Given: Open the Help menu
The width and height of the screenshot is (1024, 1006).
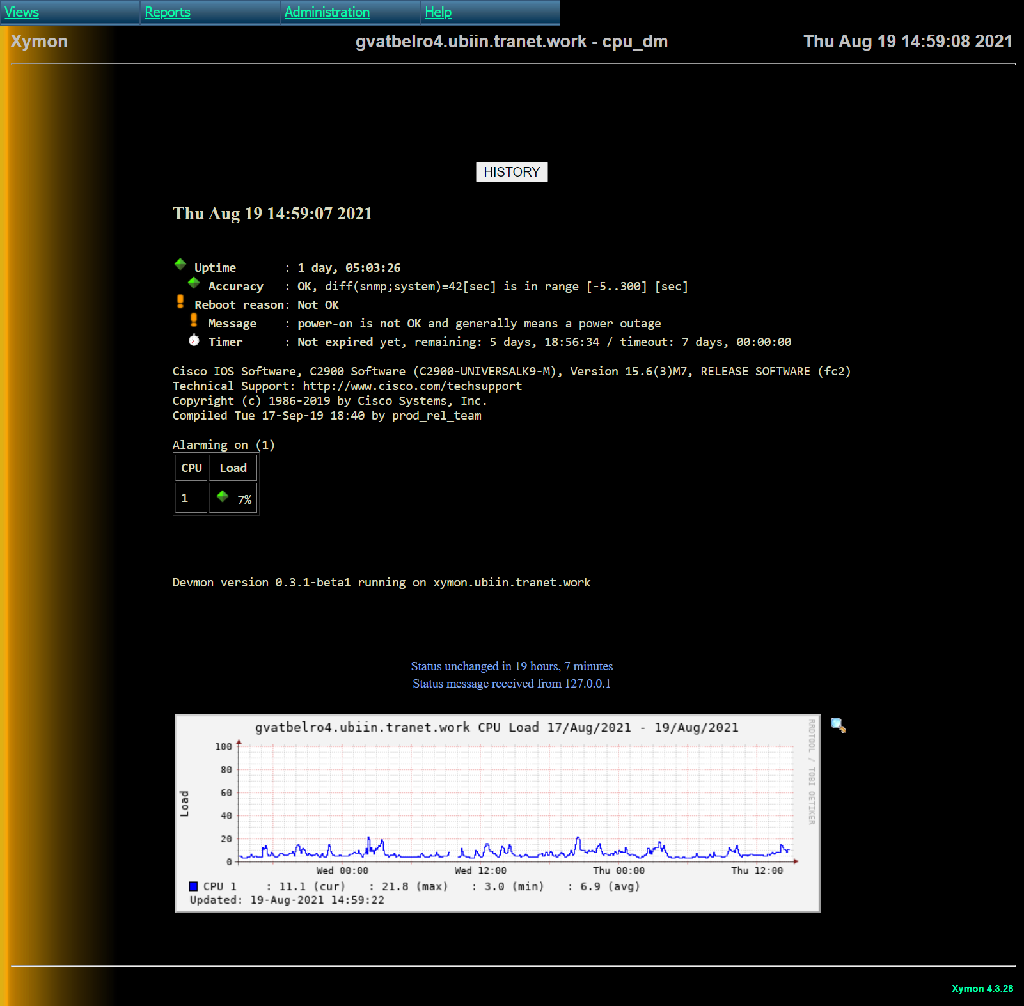Looking at the screenshot, I should pyautogui.click(x=438, y=13).
